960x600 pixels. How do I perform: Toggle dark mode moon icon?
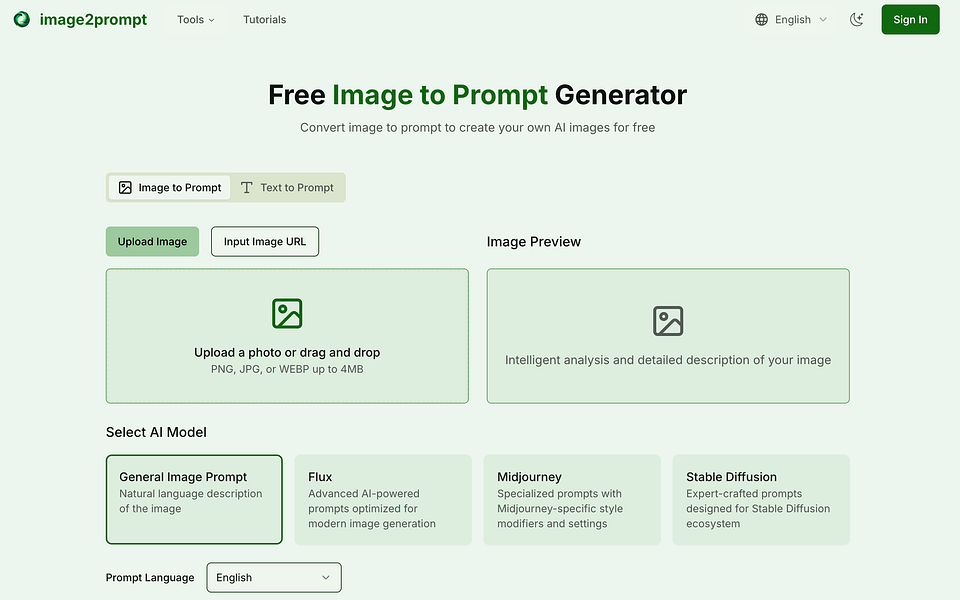pyautogui.click(x=857, y=20)
